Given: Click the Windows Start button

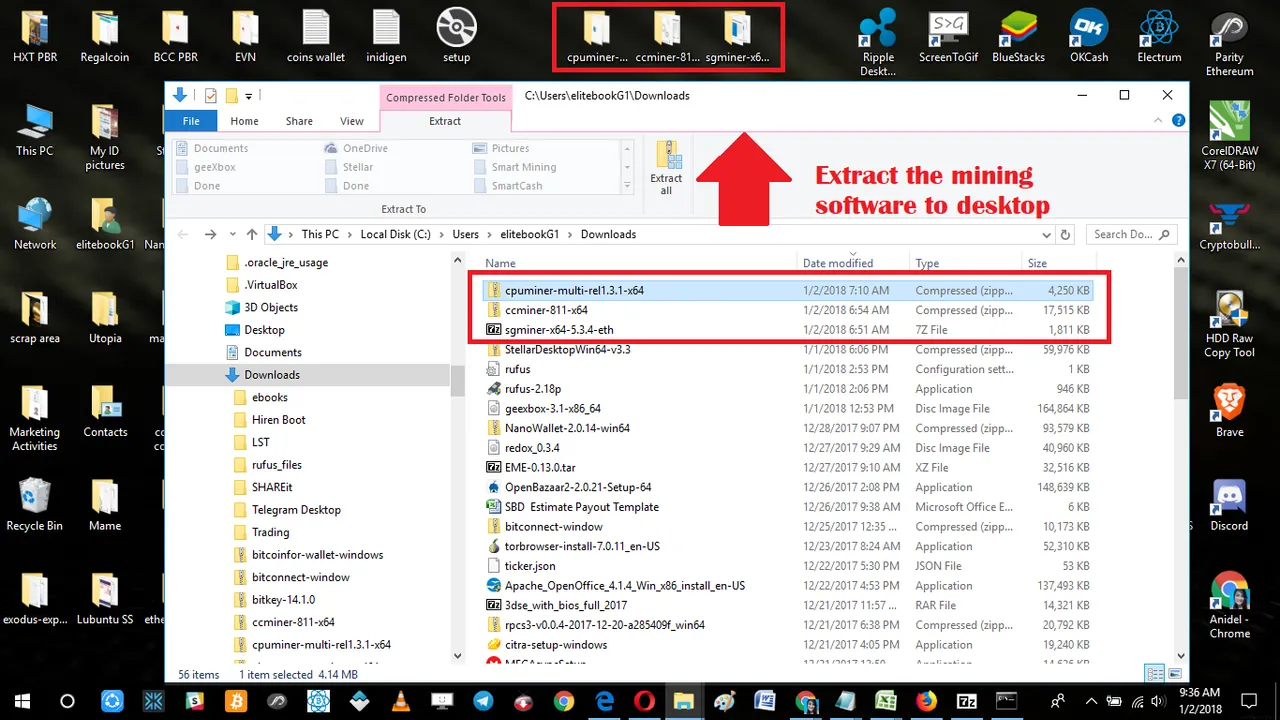Looking at the screenshot, I should 21,701.
